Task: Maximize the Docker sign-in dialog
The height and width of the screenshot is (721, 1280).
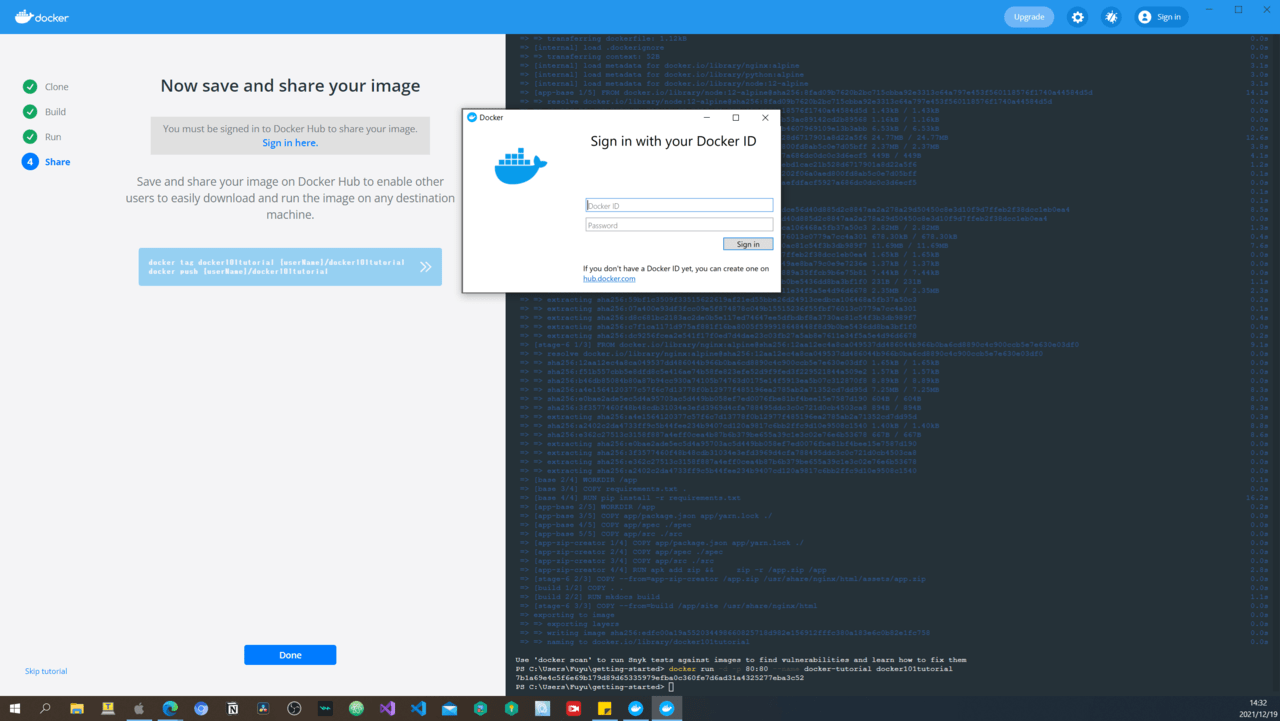Action: point(736,117)
